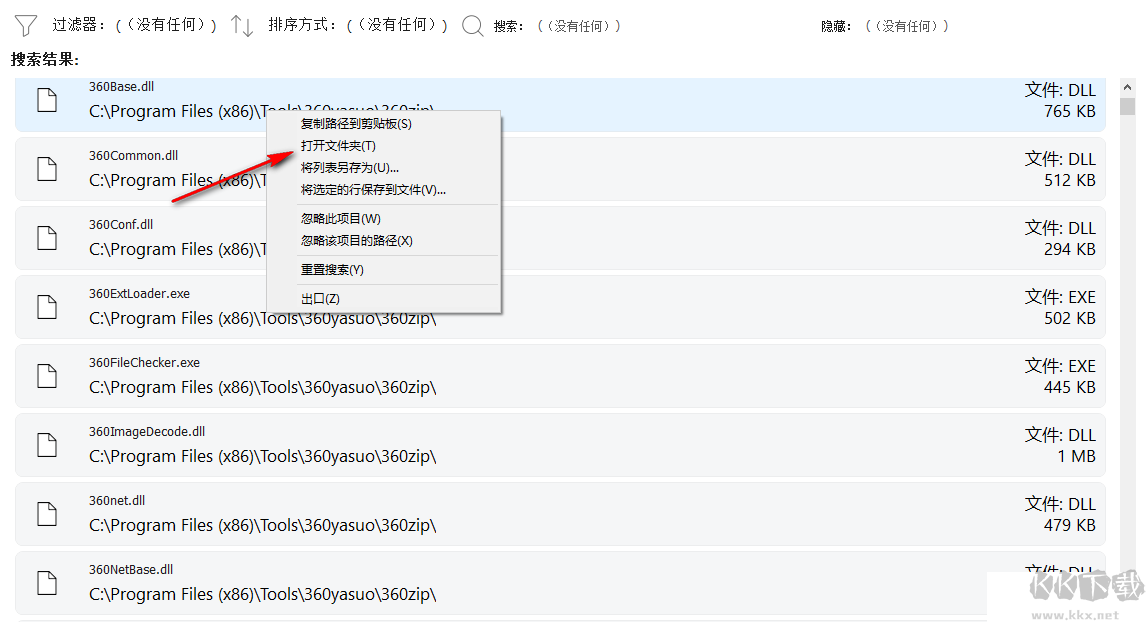Click the scrollbar up arrow

(1129, 87)
